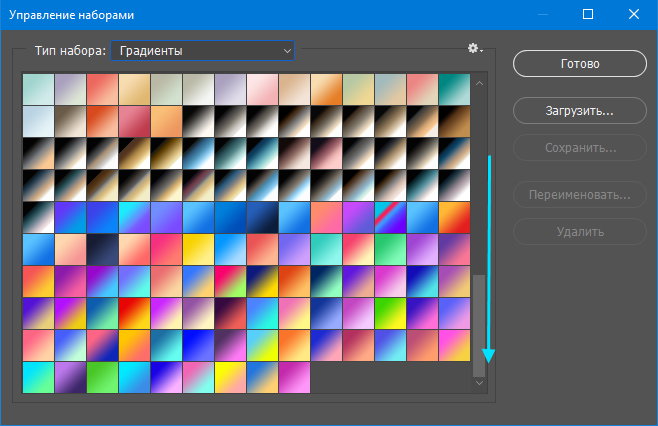Open the Тип набора dropdown showing Градиенты
This screenshot has height=426, width=658.
(x=203, y=51)
